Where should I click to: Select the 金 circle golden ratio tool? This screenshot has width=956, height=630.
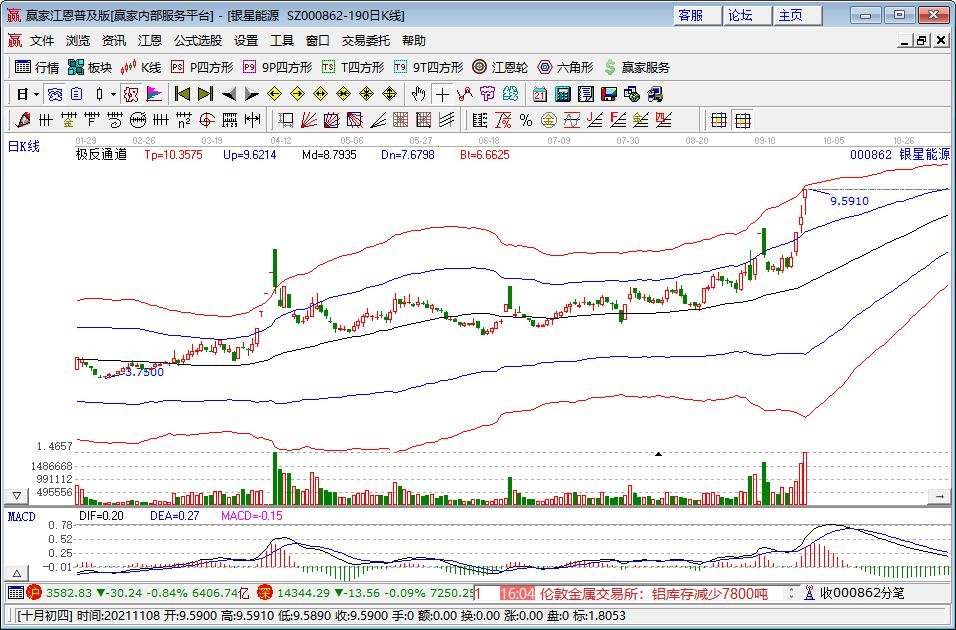click(x=549, y=121)
